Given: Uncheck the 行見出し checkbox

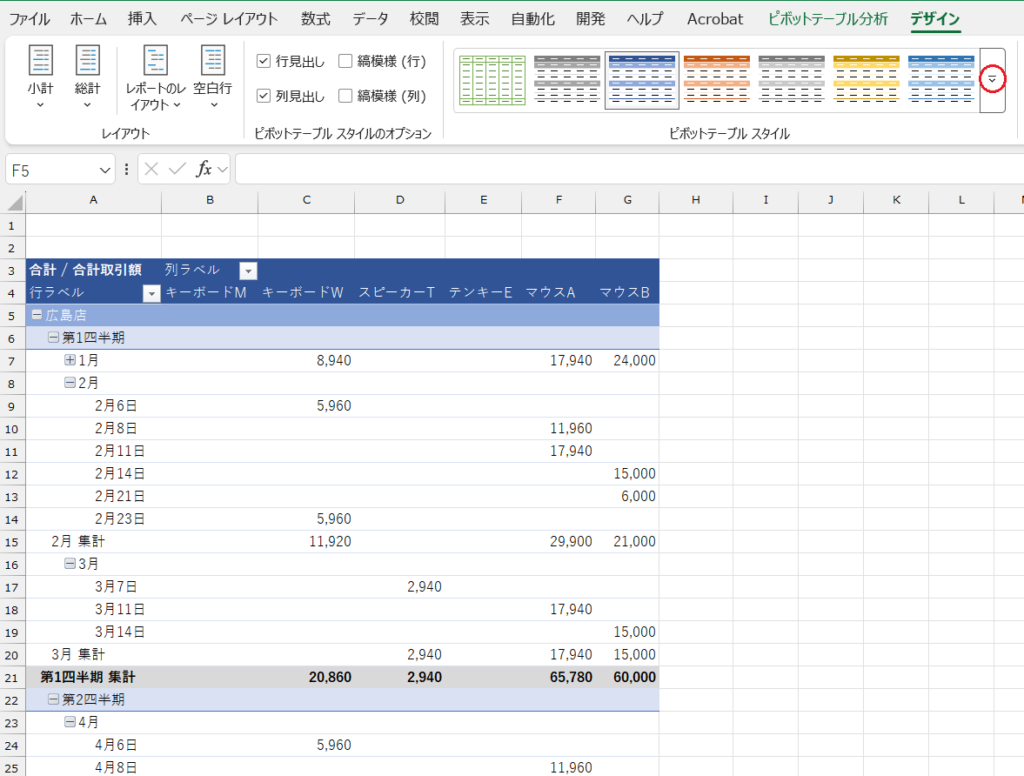Looking at the screenshot, I should tap(263, 62).
